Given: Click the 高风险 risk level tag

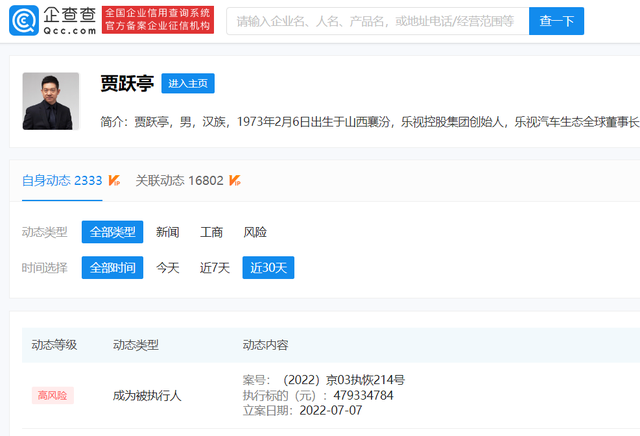Looking at the screenshot, I should click(x=52, y=395).
